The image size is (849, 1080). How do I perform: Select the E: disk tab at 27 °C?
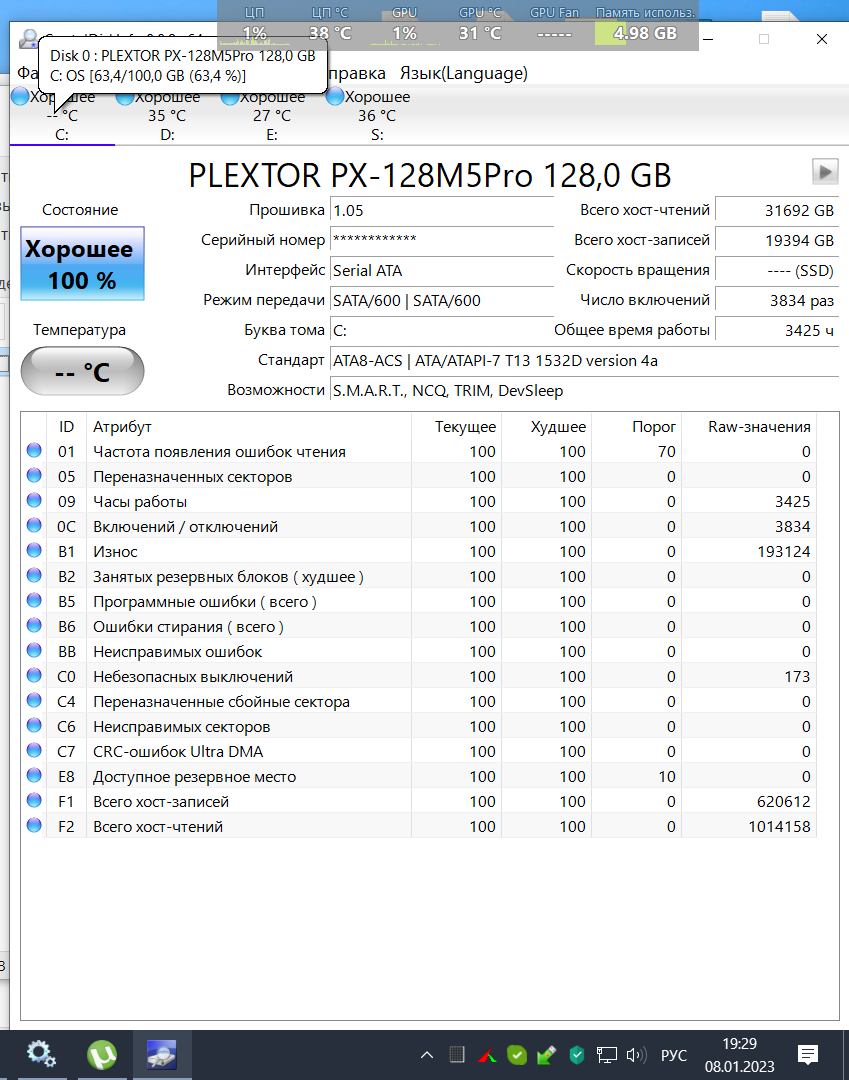272,116
